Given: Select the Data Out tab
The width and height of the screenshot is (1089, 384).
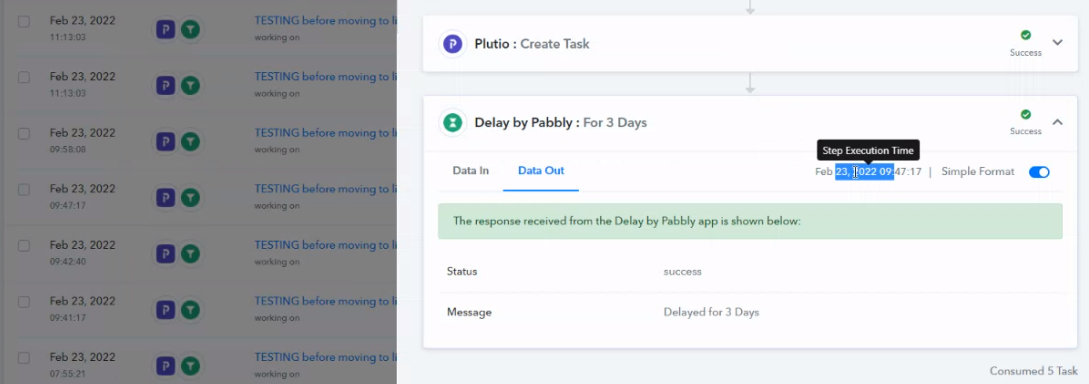Looking at the screenshot, I should pos(541,171).
